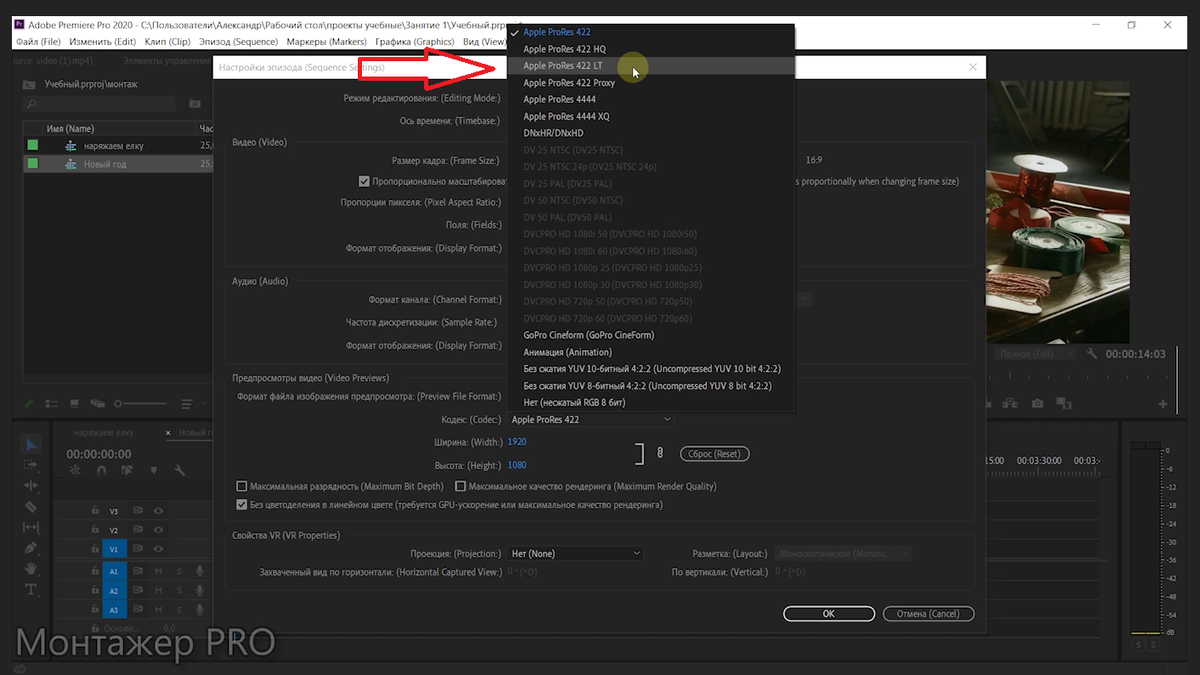The image size is (1200, 675).
Task: Click the Width value 1920
Action: click(517, 442)
